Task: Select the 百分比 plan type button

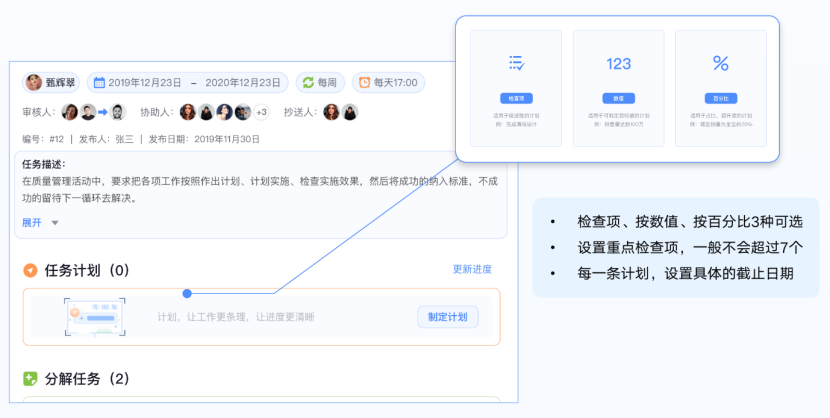Action: 720,99
